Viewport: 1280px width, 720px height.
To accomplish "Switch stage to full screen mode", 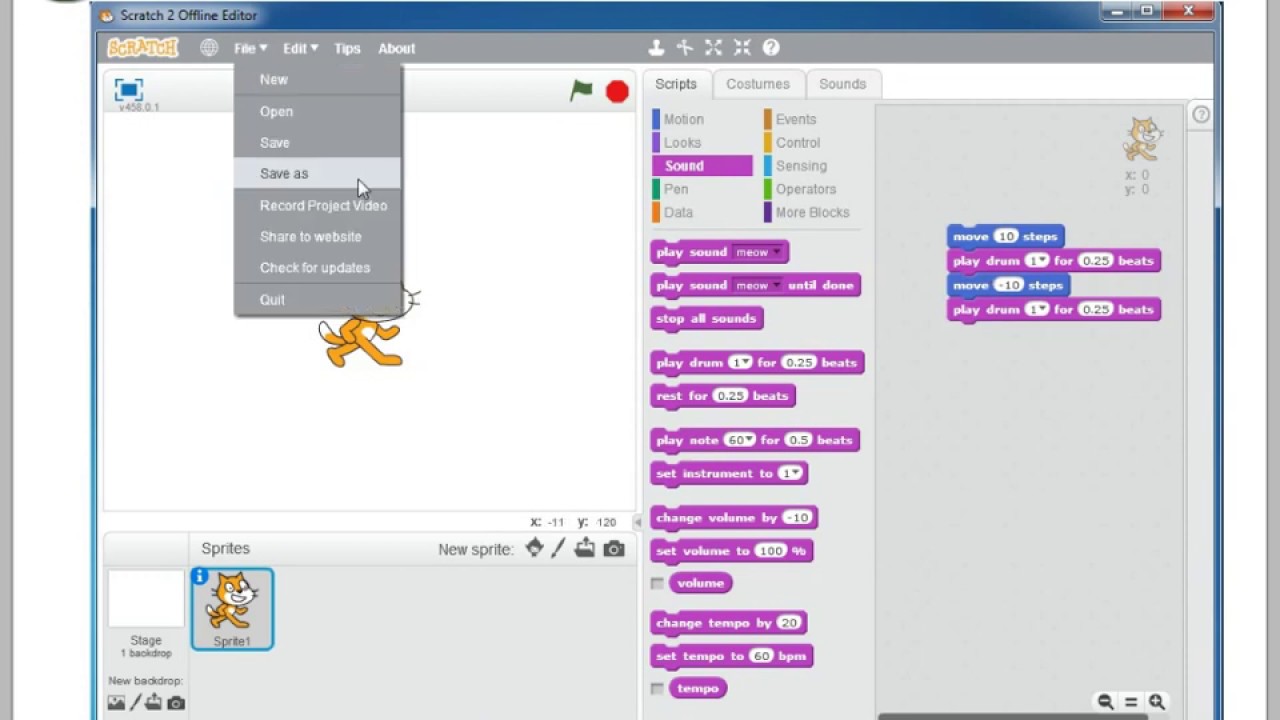I will click(x=128, y=89).
